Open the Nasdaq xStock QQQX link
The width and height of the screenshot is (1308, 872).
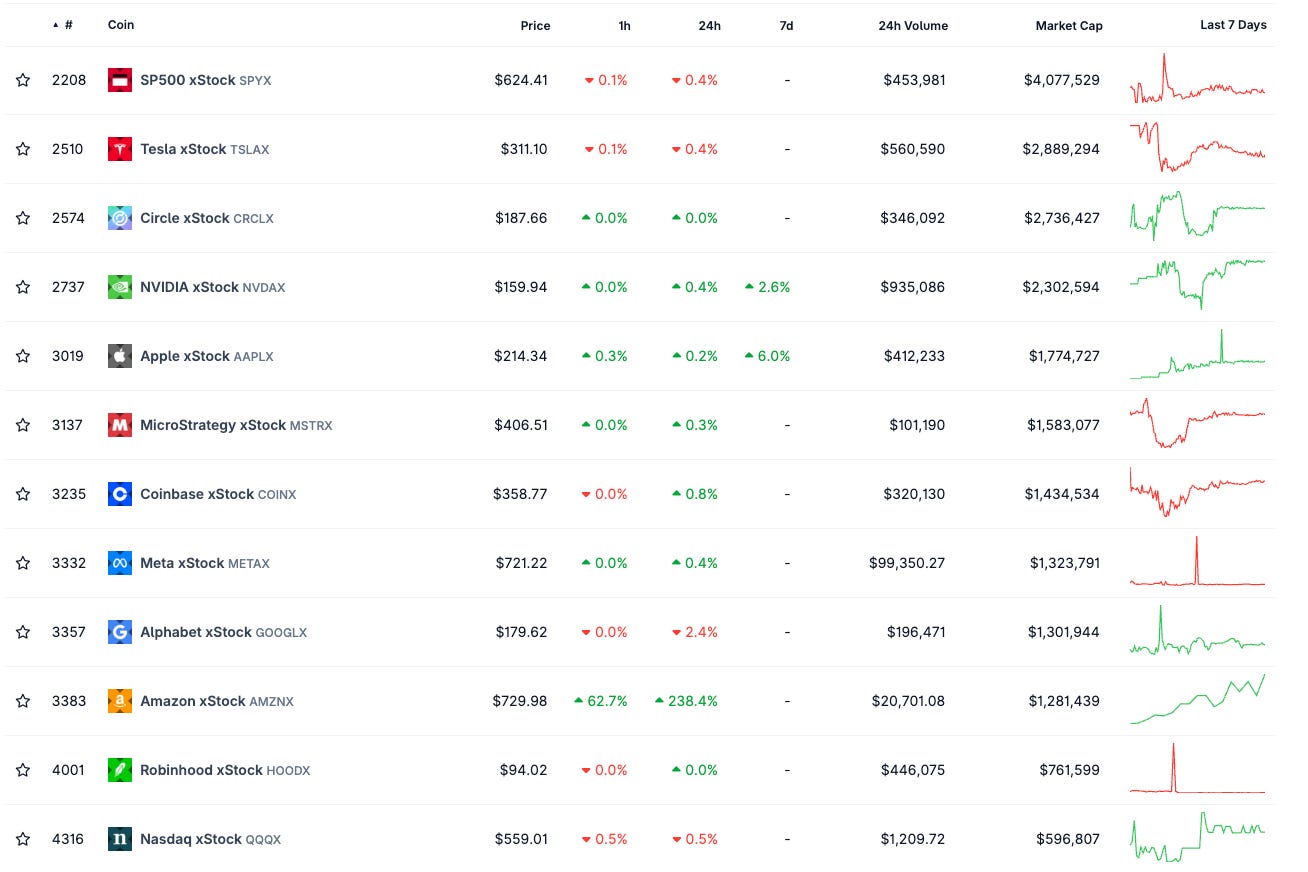[x=211, y=839]
